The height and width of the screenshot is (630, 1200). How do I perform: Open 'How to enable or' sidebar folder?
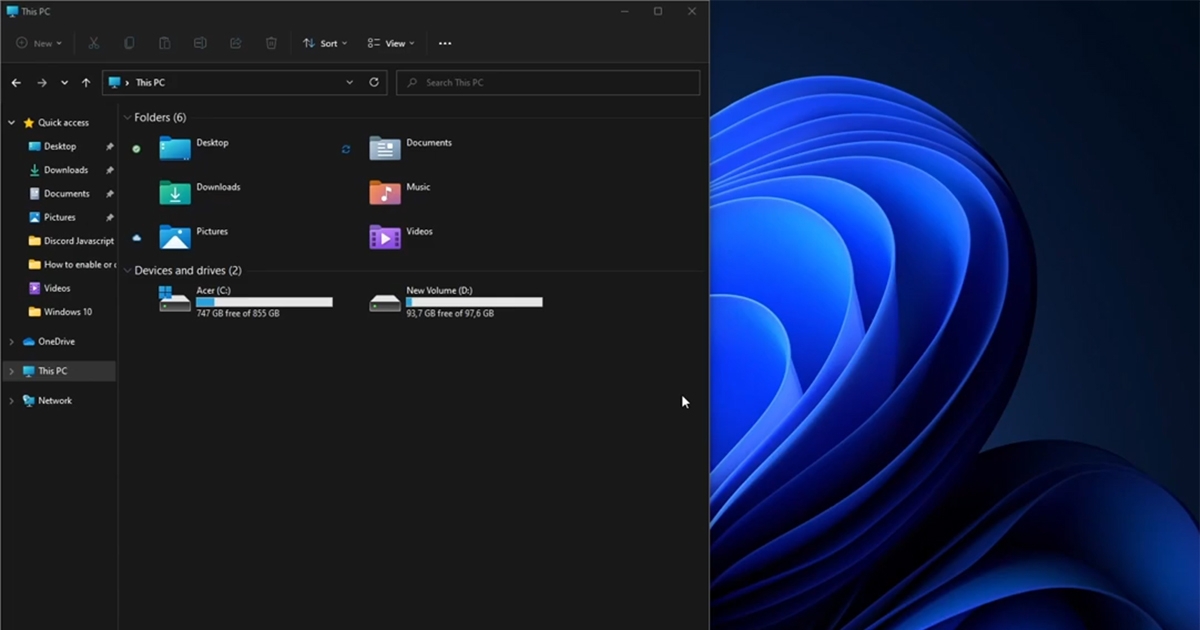(71, 265)
